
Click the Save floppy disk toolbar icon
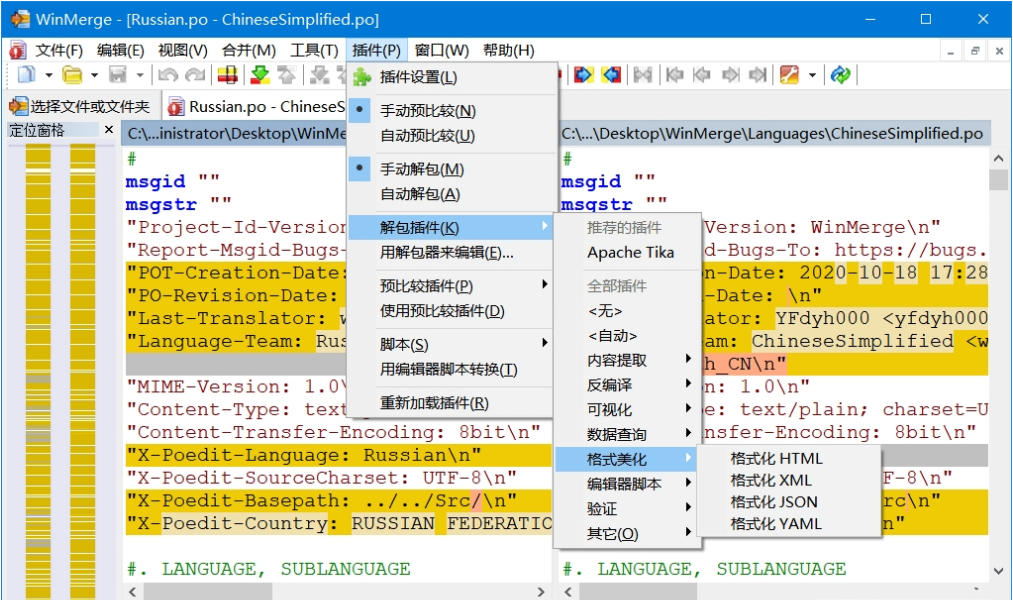[x=118, y=75]
